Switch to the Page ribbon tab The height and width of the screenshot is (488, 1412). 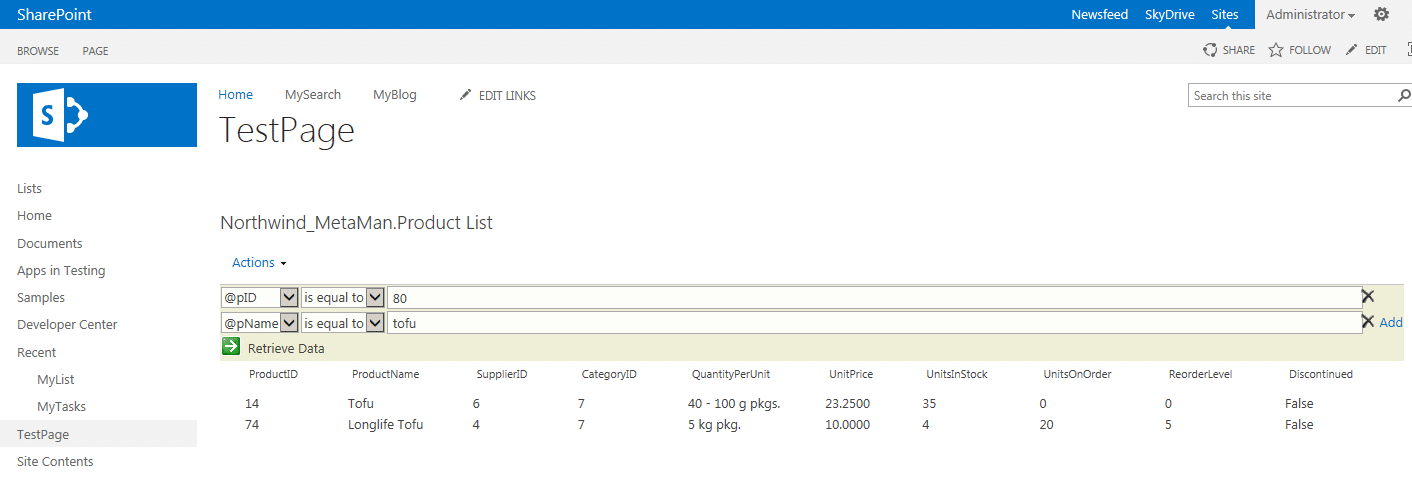(96, 51)
